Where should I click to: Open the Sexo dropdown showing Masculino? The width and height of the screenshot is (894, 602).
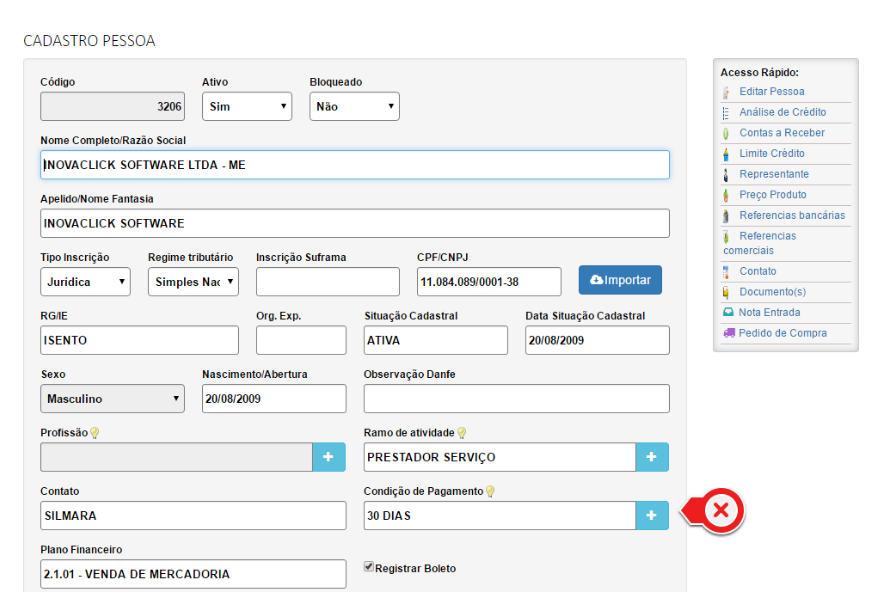(x=112, y=399)
